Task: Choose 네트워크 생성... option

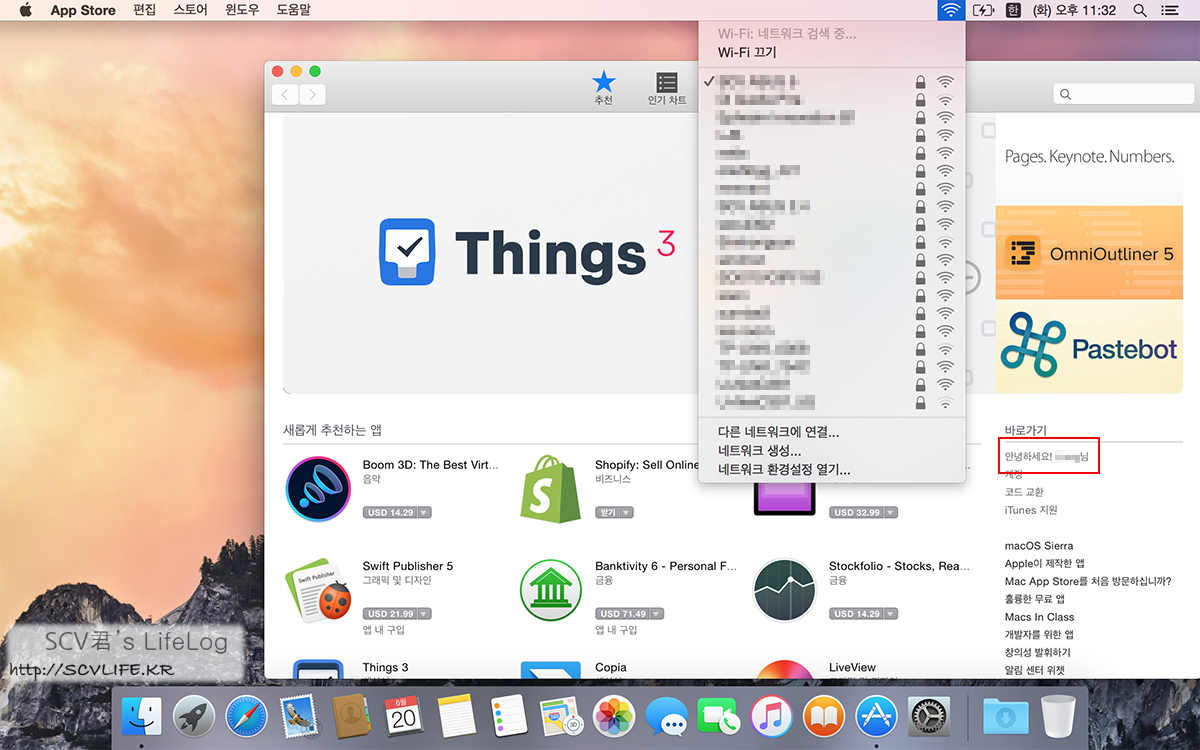Action: click(832, 450)
